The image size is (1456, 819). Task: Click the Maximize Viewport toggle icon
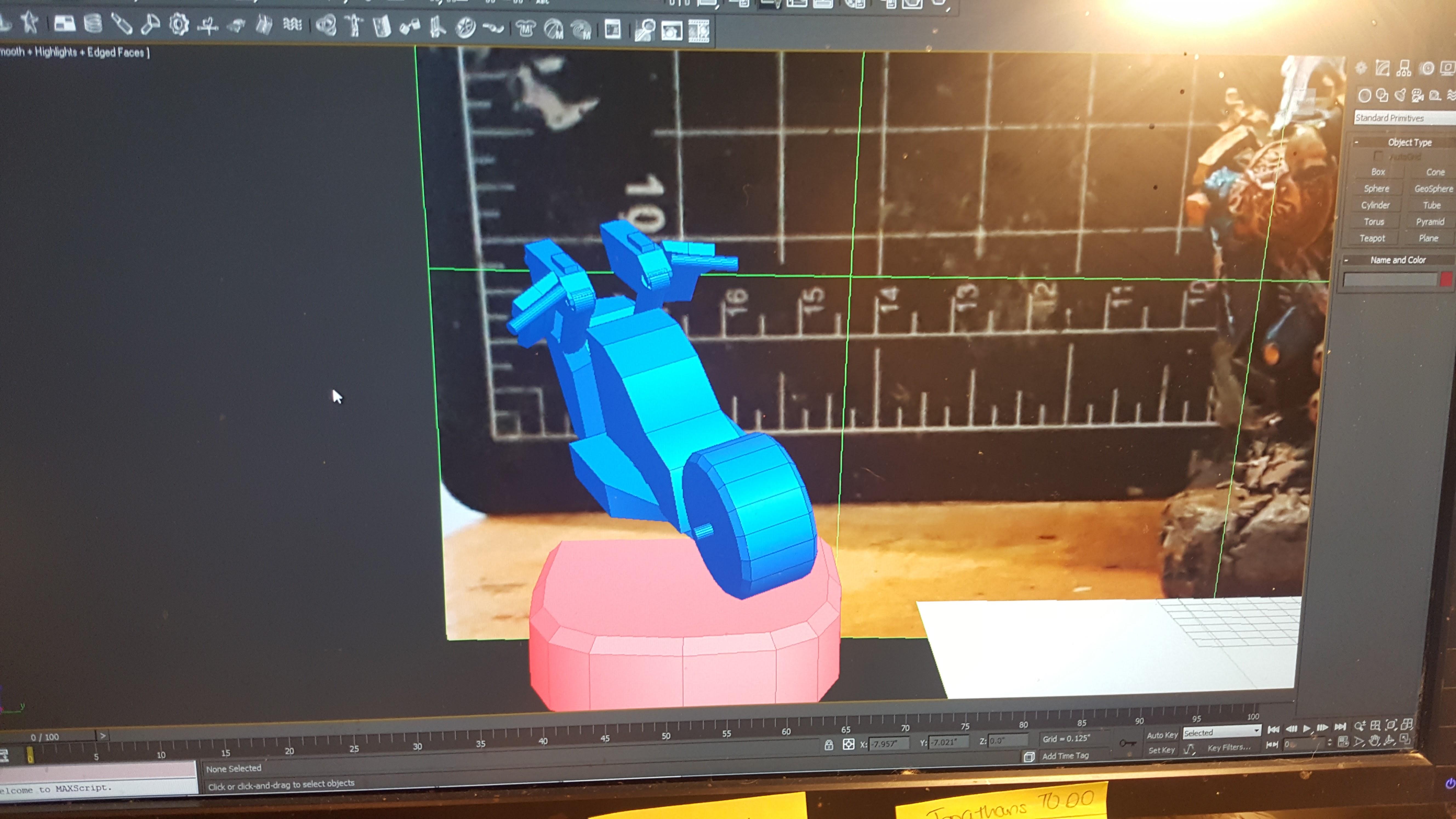tap(1404, 740)
